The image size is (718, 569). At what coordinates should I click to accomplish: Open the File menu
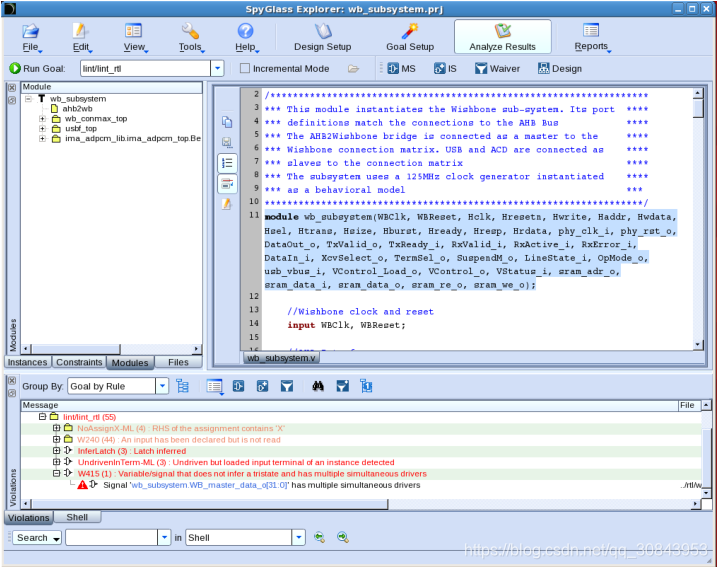31,38
